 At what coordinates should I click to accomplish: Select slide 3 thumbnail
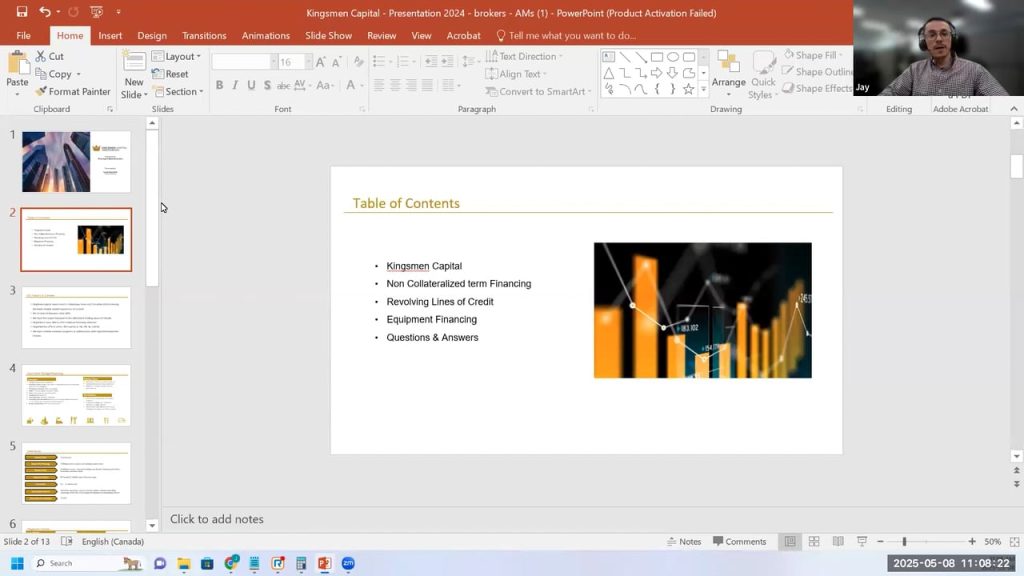pos(76,317)
